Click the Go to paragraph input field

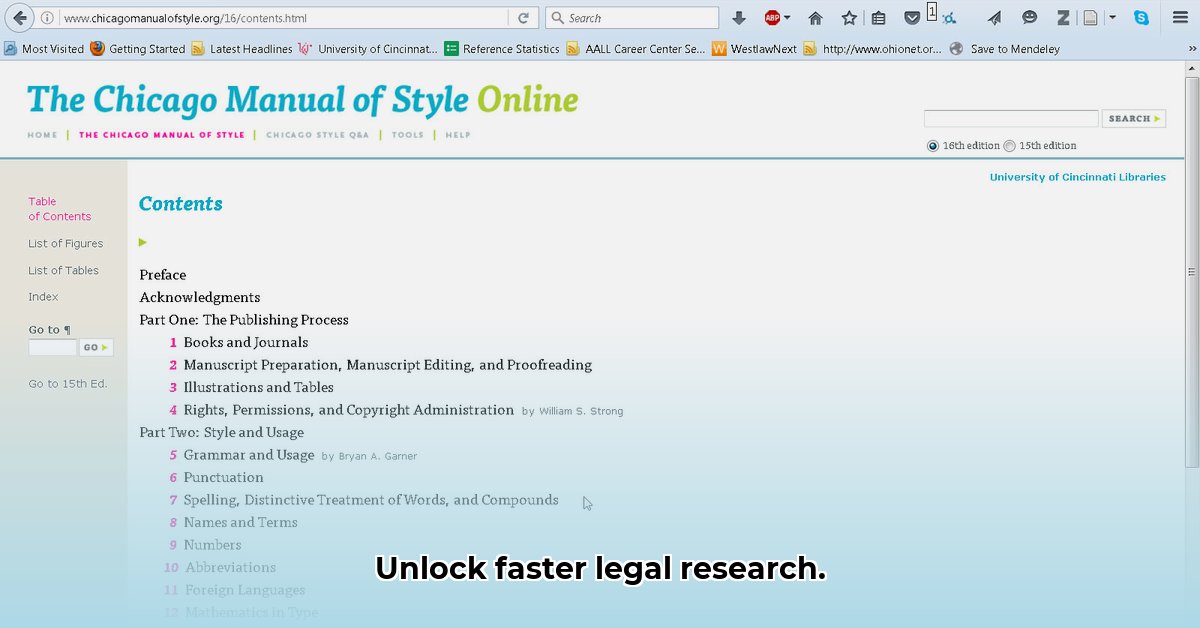point(52,347)
